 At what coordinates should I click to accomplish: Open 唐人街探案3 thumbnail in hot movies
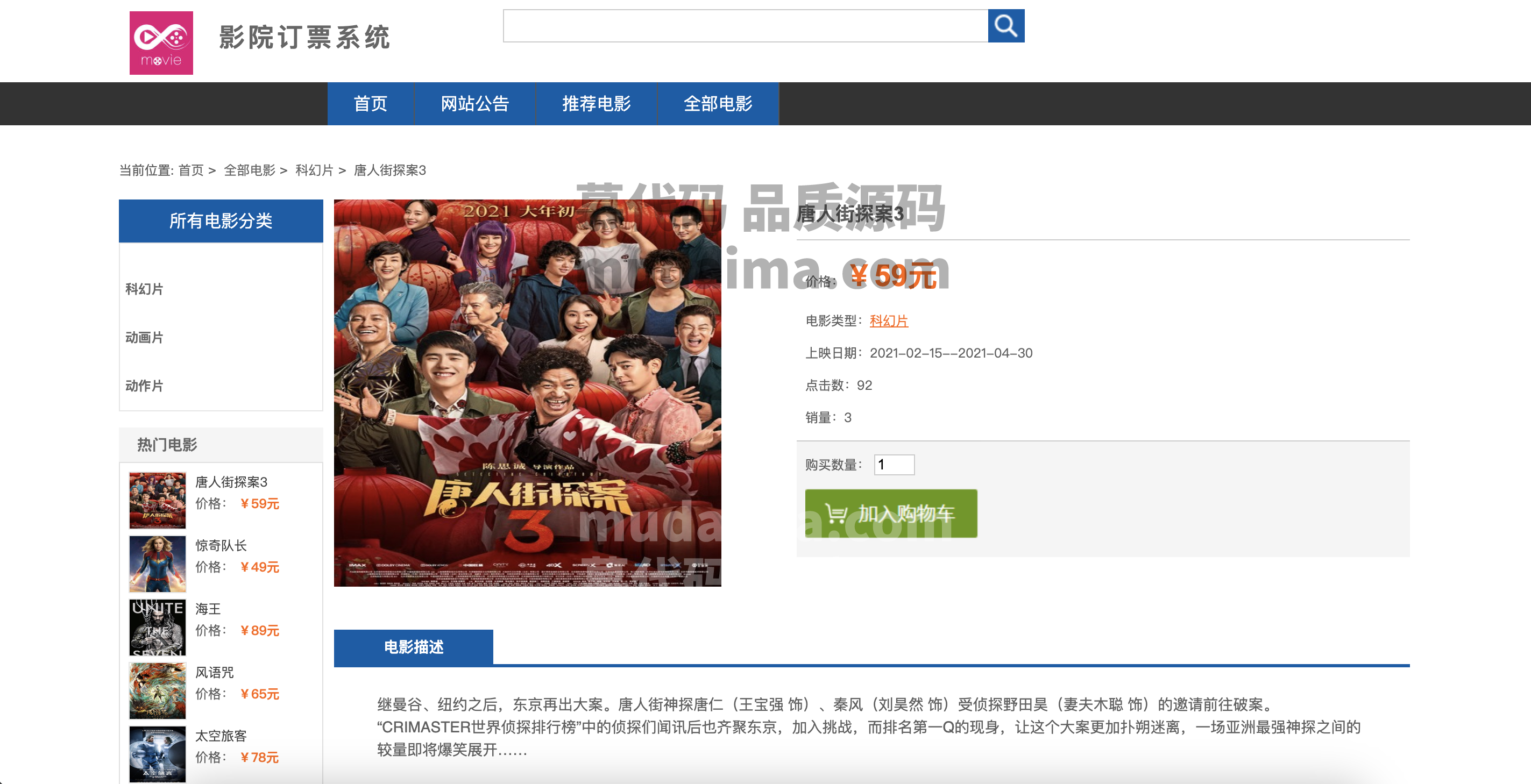point(158,500)
